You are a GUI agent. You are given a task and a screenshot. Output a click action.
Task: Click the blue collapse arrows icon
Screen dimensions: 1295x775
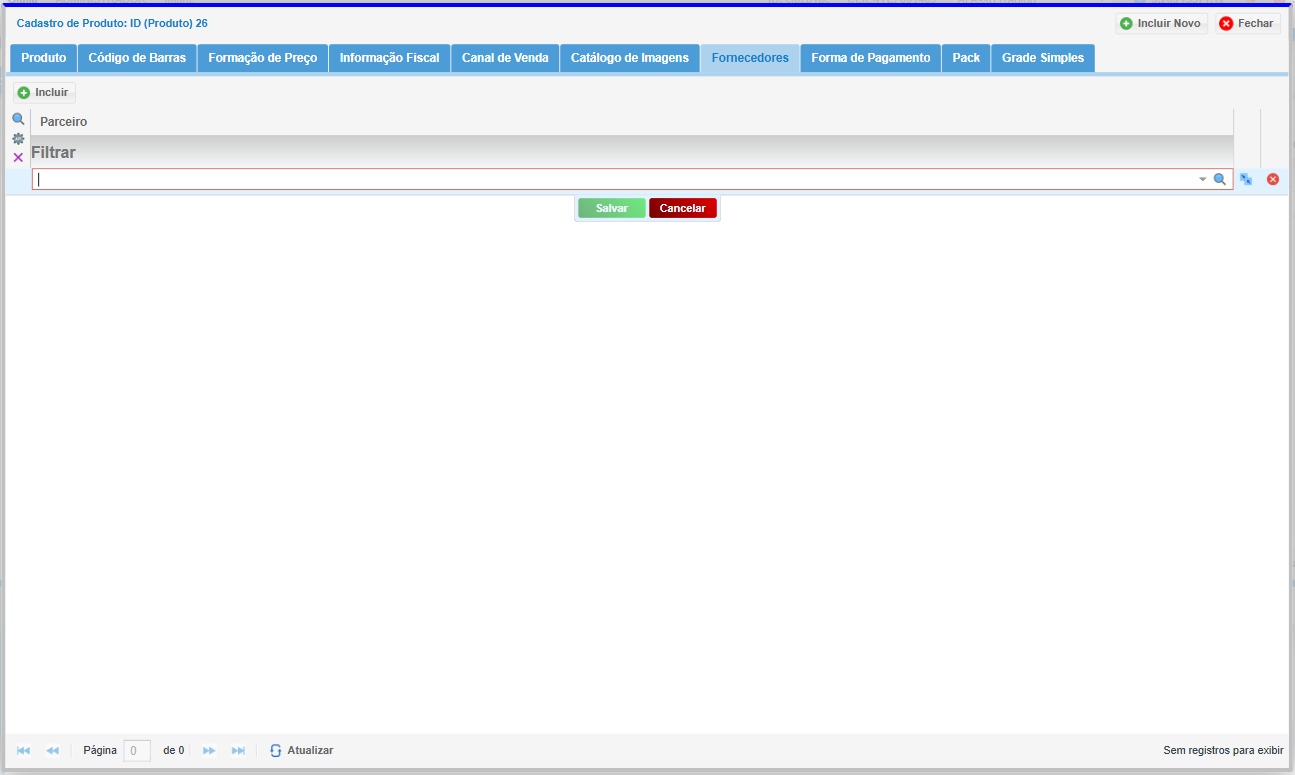pyautogui.click(x=1246, y=179)
